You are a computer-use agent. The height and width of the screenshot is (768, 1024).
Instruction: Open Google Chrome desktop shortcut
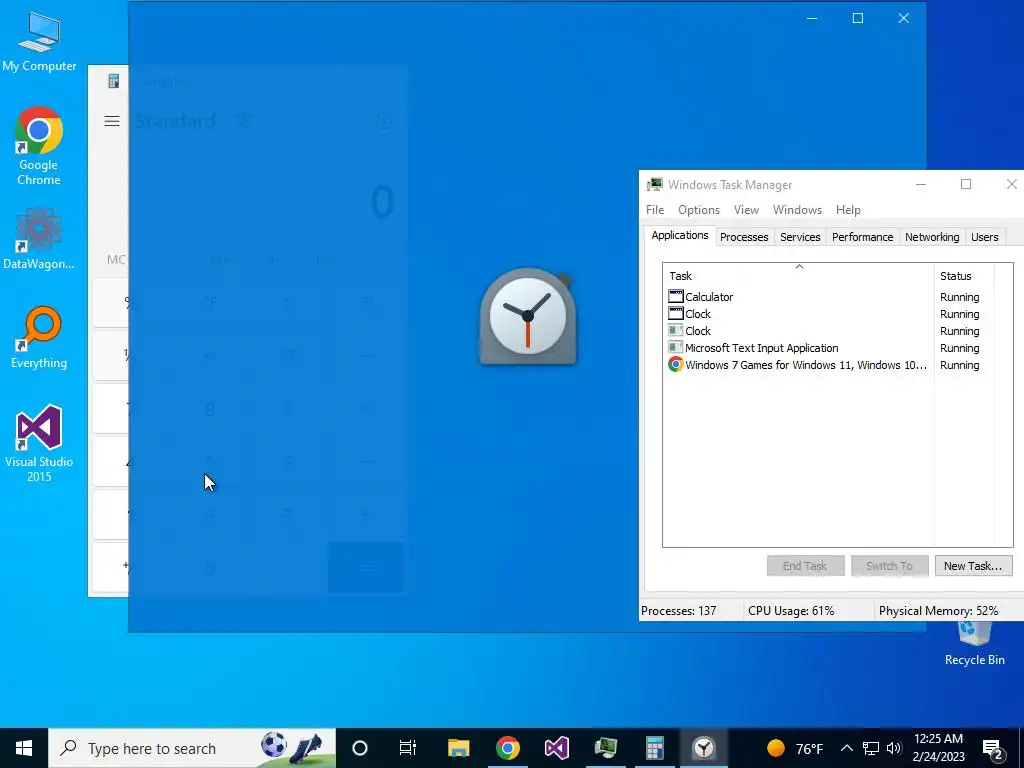[39, 146]
